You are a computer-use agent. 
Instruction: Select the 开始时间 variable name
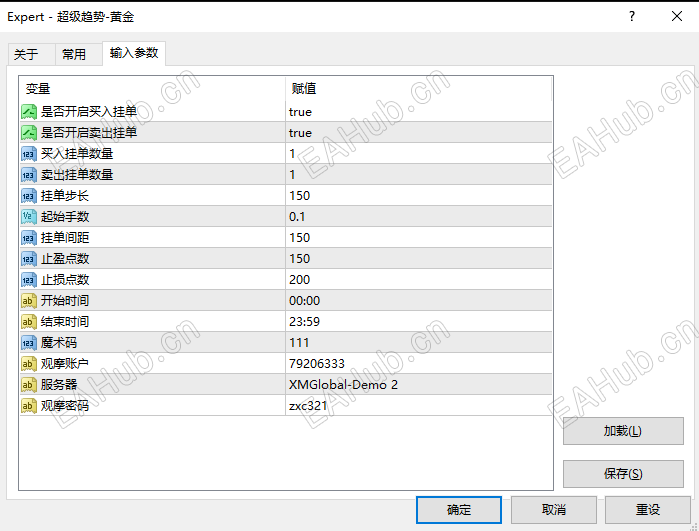(x=65, y=300)
